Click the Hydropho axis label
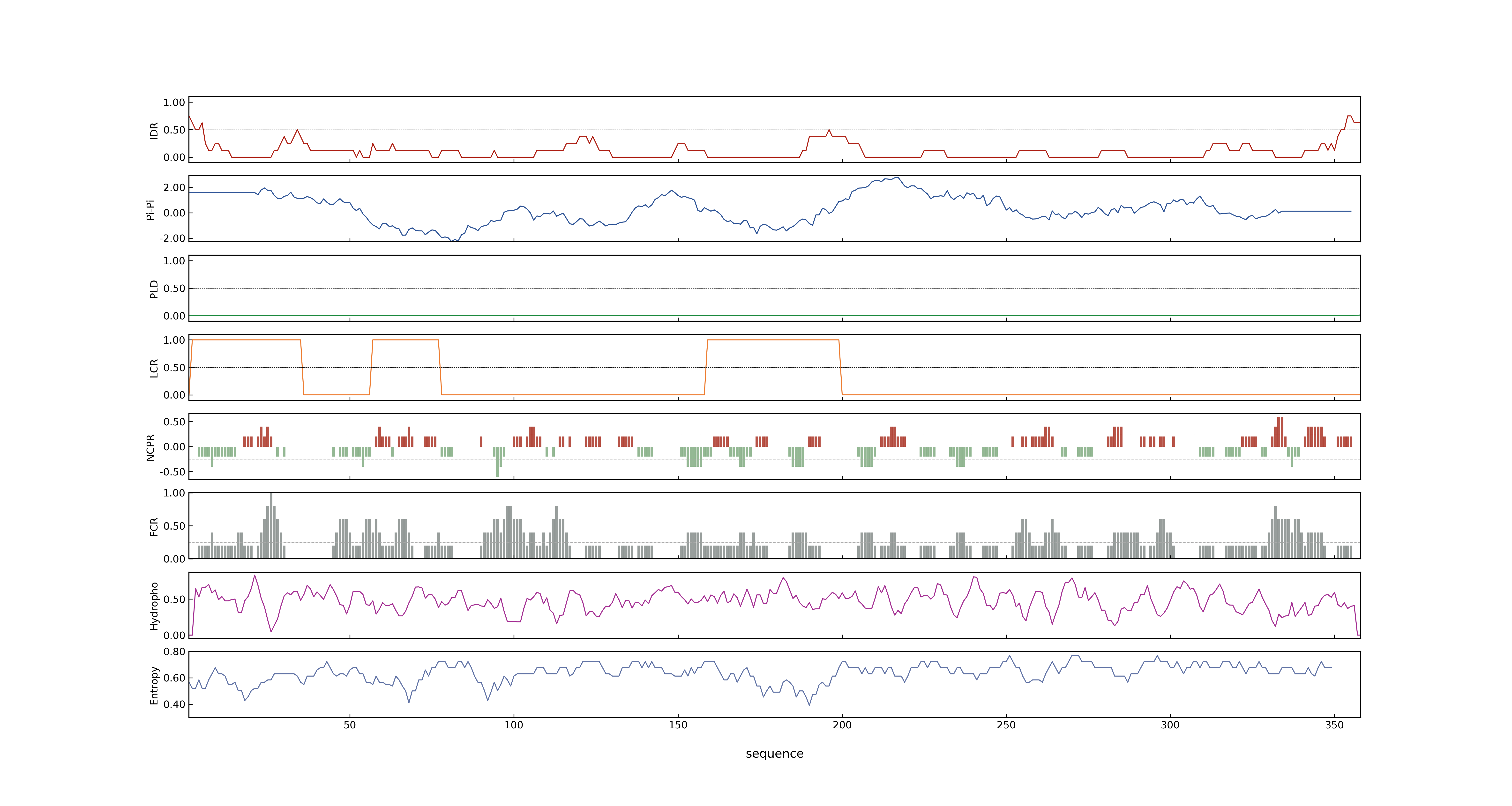Image resolution: width=1512 pixels, height=806 pixels. click(154, 606)
